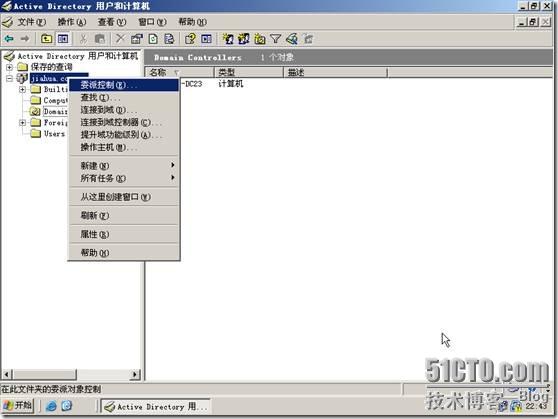Click the tree pane horizontal scrollbar thumb

[x=44, y=374]
